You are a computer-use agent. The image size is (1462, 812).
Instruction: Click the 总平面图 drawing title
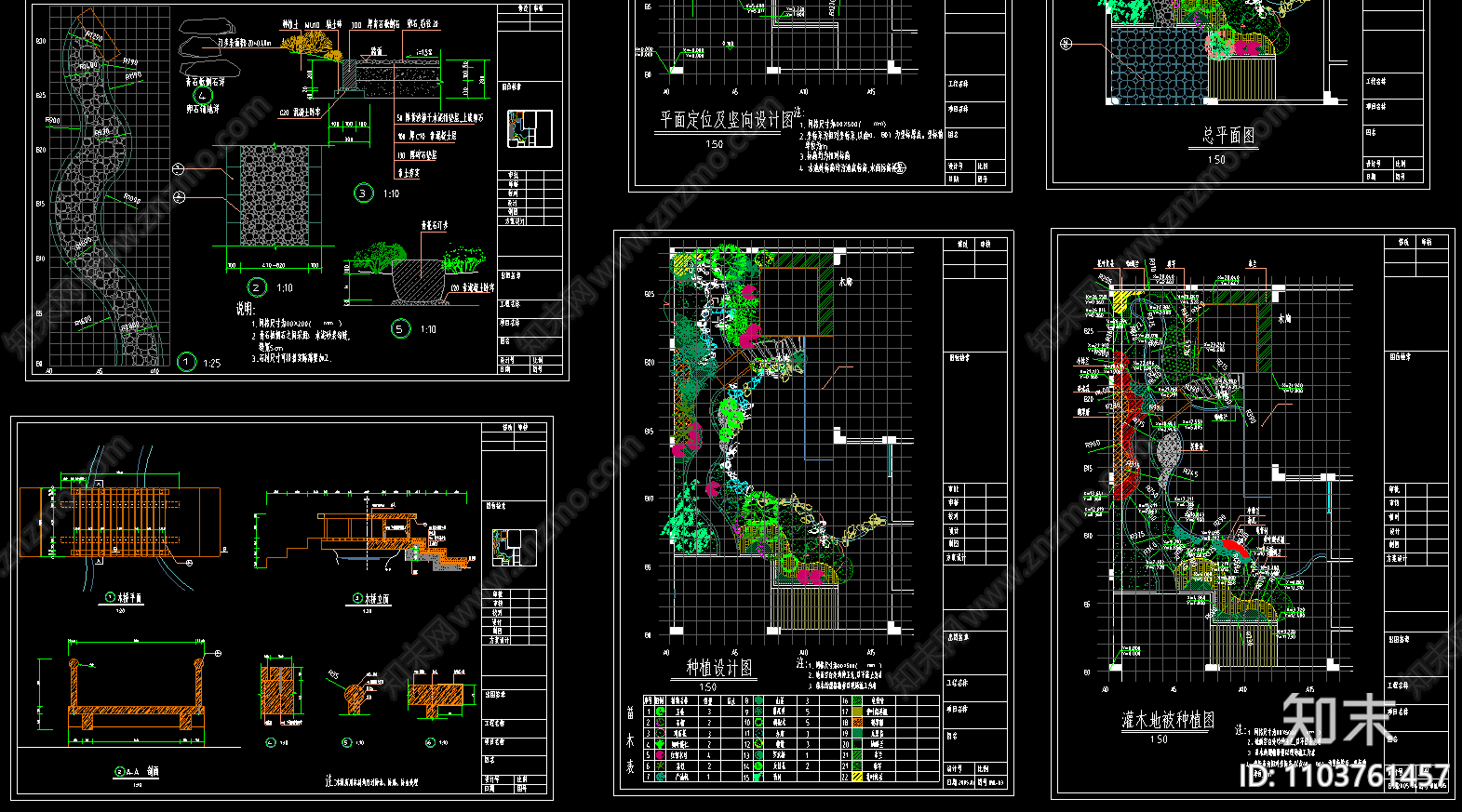[1228, 136]
